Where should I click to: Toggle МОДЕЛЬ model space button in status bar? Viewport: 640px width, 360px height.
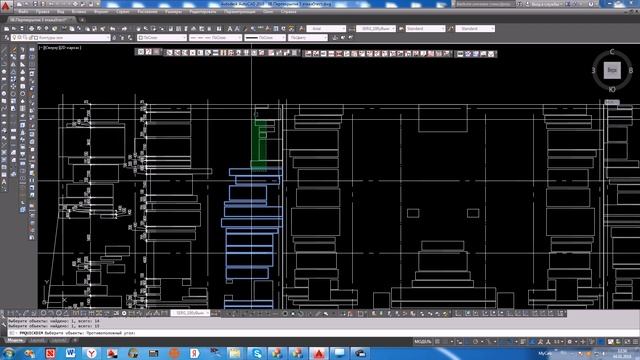coord(423,341)
